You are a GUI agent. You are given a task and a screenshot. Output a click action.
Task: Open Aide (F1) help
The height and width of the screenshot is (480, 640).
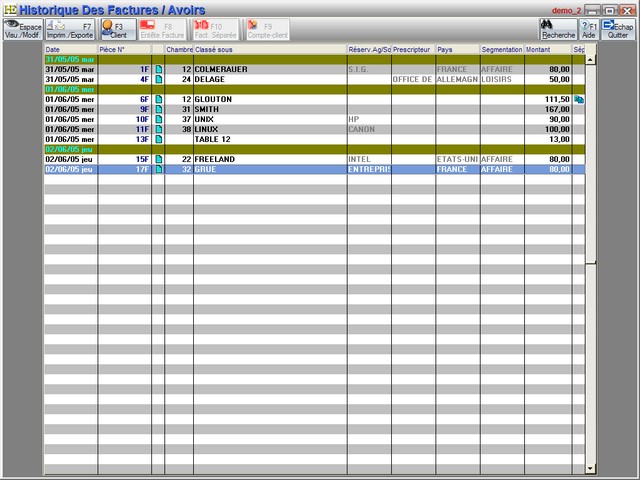[589, 30]
